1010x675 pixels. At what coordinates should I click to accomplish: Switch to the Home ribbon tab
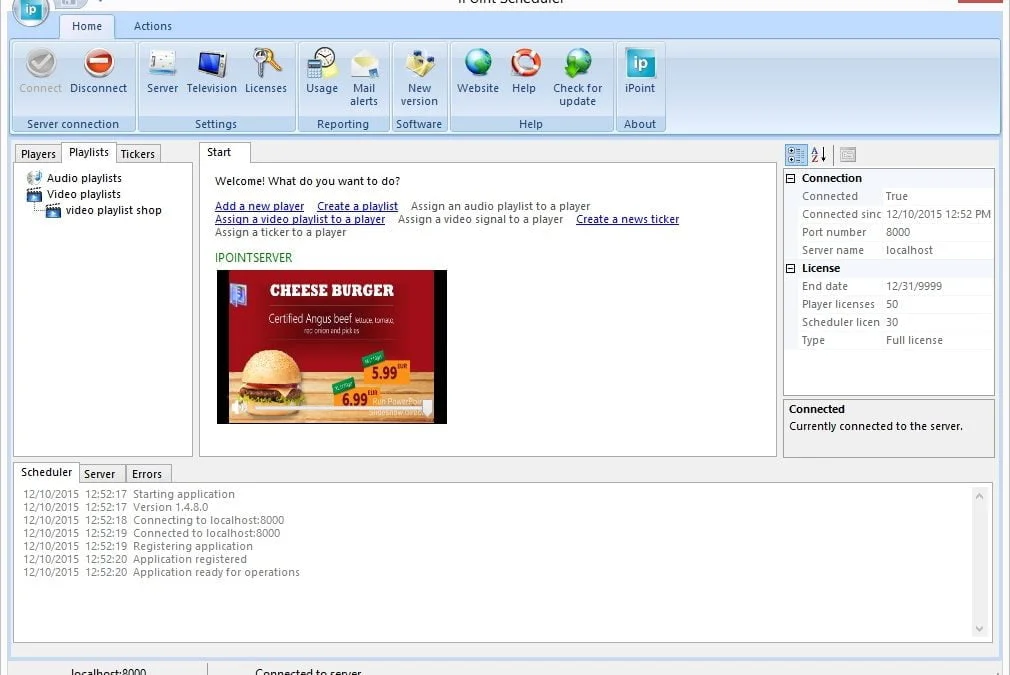[x=87, y=26]
